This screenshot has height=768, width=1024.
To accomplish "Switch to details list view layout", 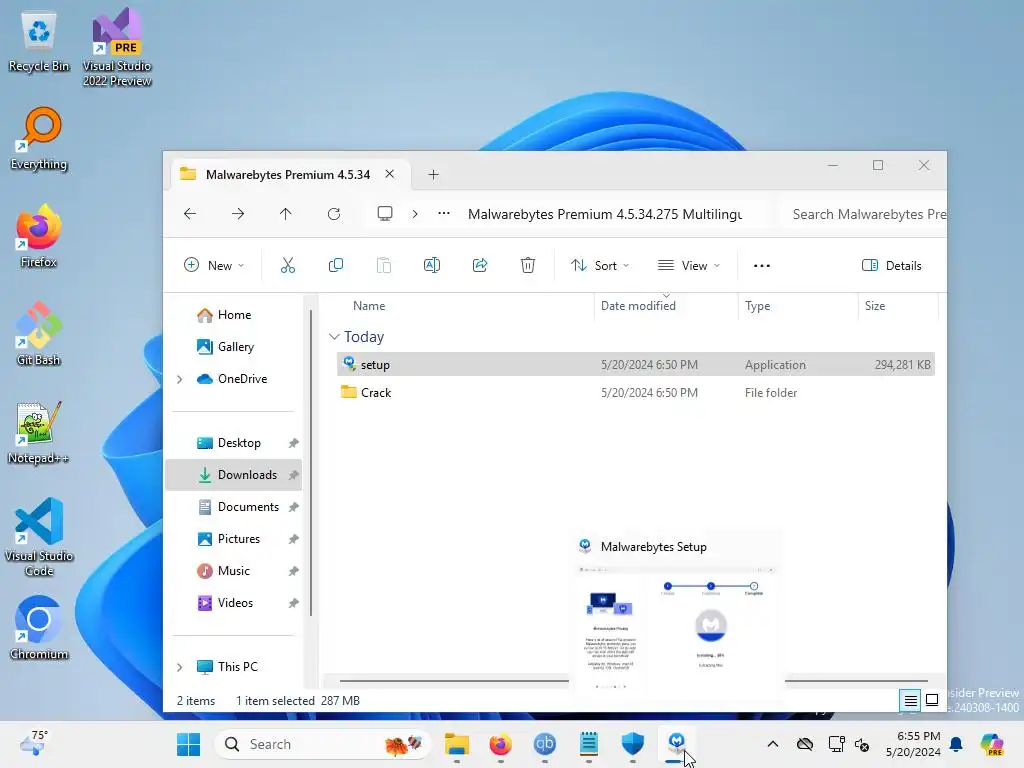I will pyautogui.click(x=910, y=701).
